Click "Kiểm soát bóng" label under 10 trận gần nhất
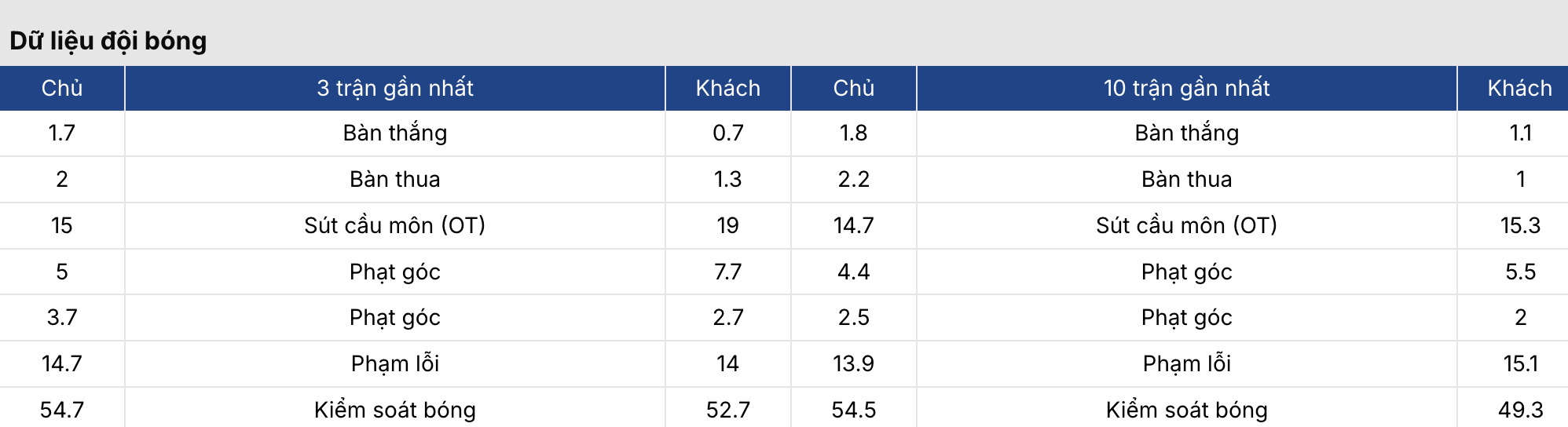 click(x=1186, y=410)
